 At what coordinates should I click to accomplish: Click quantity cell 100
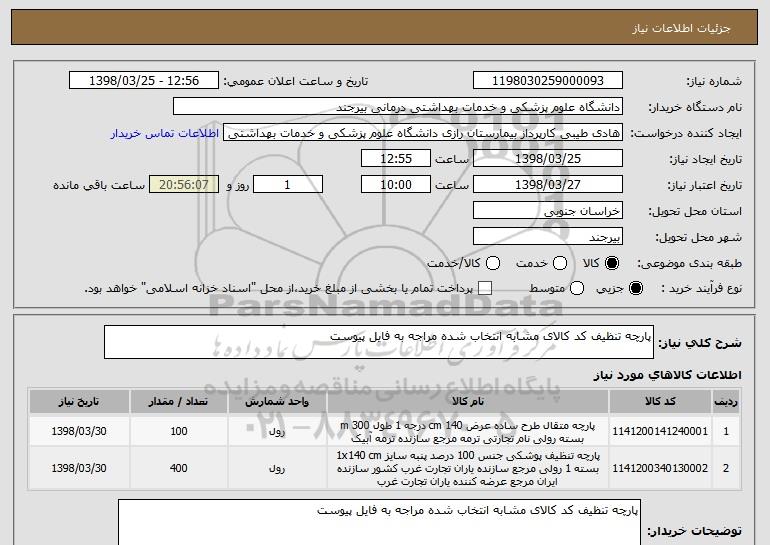click(178, 431)
